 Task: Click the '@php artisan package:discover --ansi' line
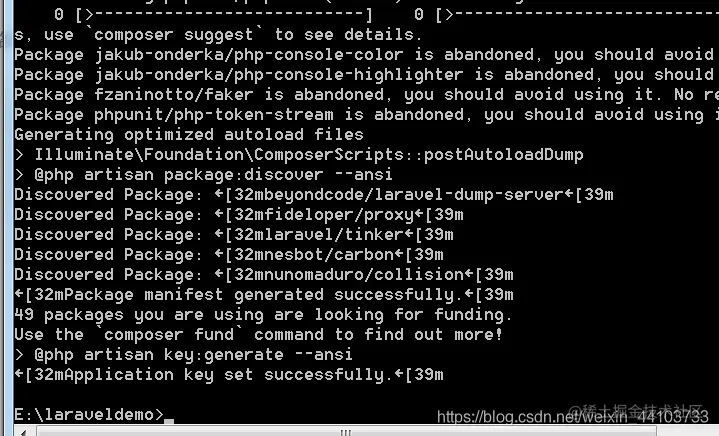[204, 175]
